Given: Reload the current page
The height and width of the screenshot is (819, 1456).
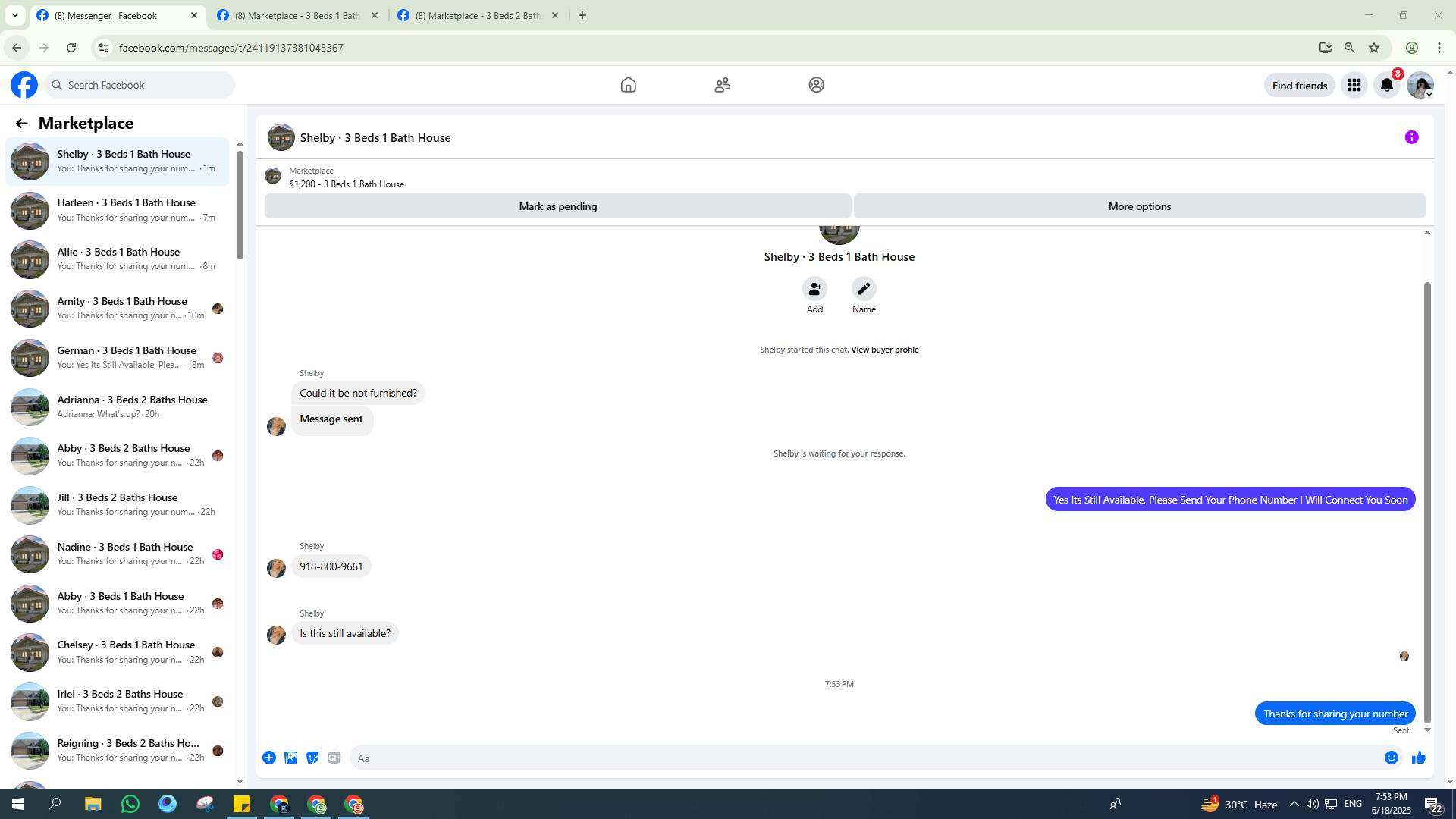Looking at the screenshot, I should (71, 48).
